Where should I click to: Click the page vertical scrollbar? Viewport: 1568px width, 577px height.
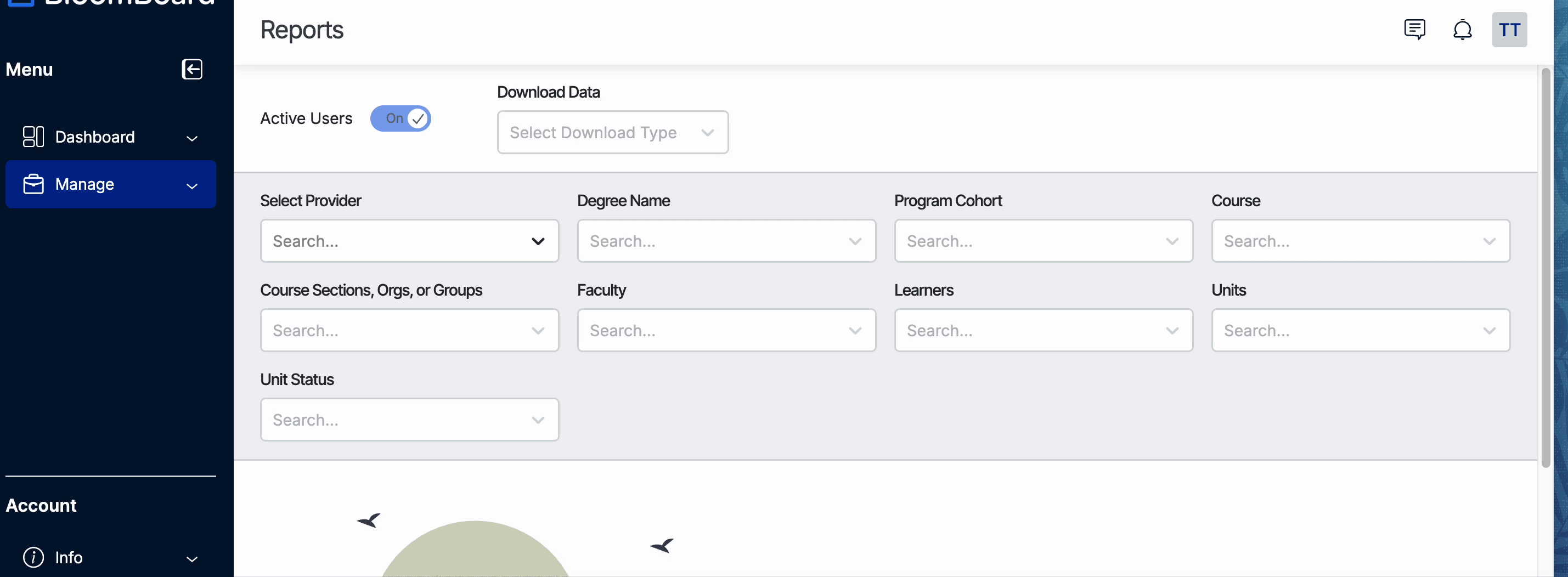(x=1545, y=268)
